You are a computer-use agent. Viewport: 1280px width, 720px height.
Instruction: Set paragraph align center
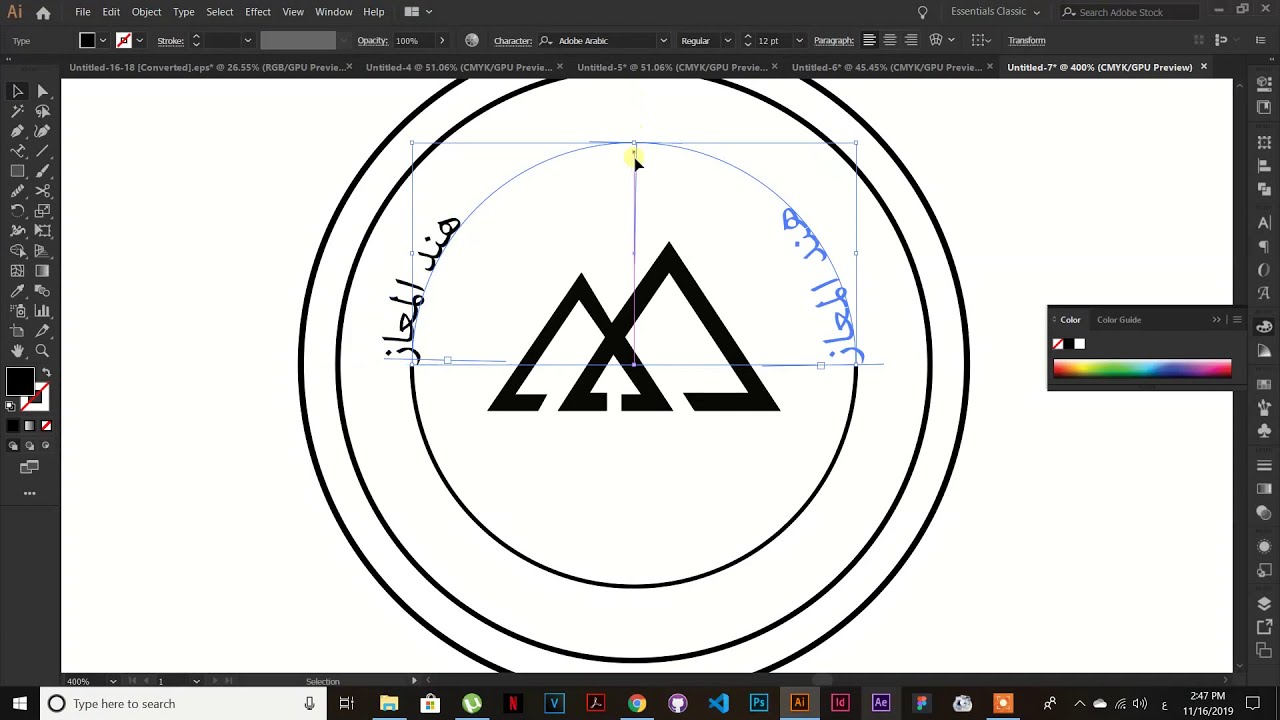click(x=890, y=40)
